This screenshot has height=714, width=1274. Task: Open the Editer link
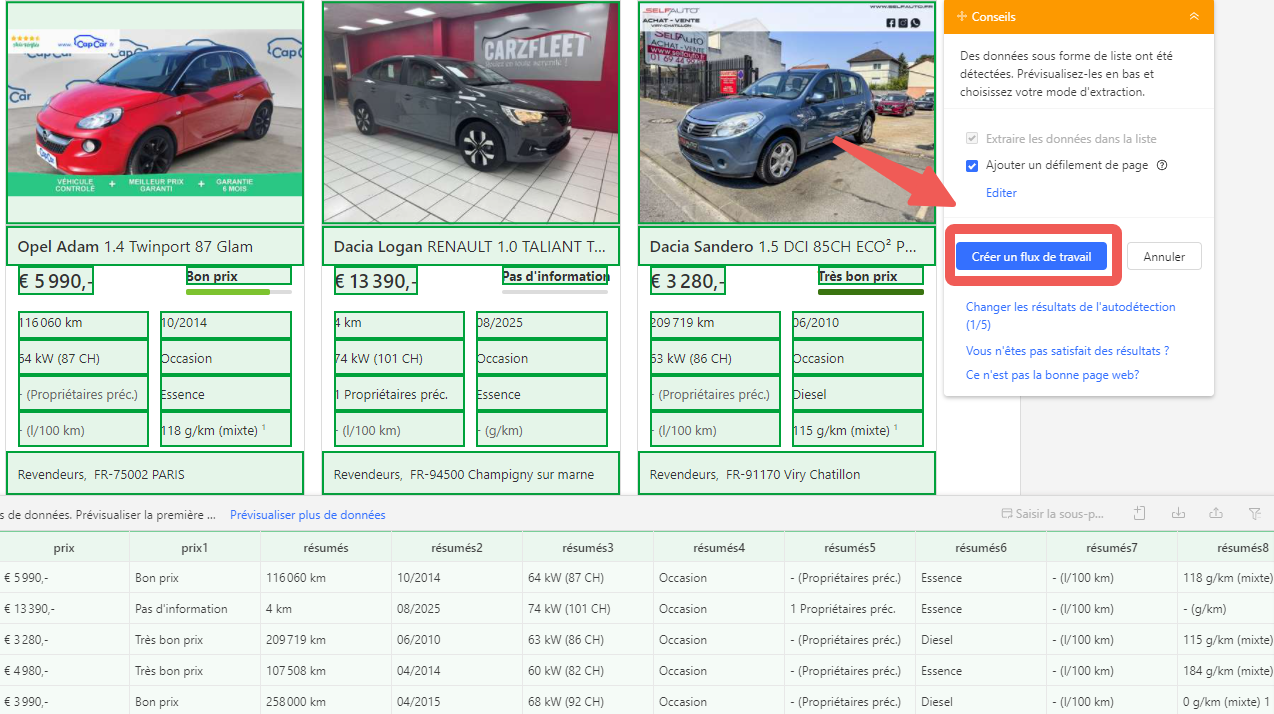coord(1001,193)
